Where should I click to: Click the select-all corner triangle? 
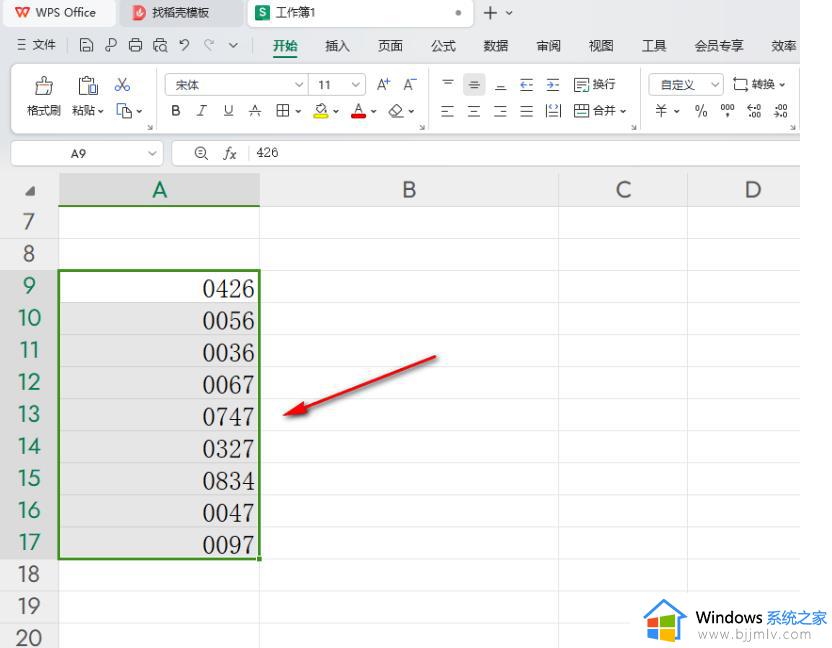[x=30, y=191]
